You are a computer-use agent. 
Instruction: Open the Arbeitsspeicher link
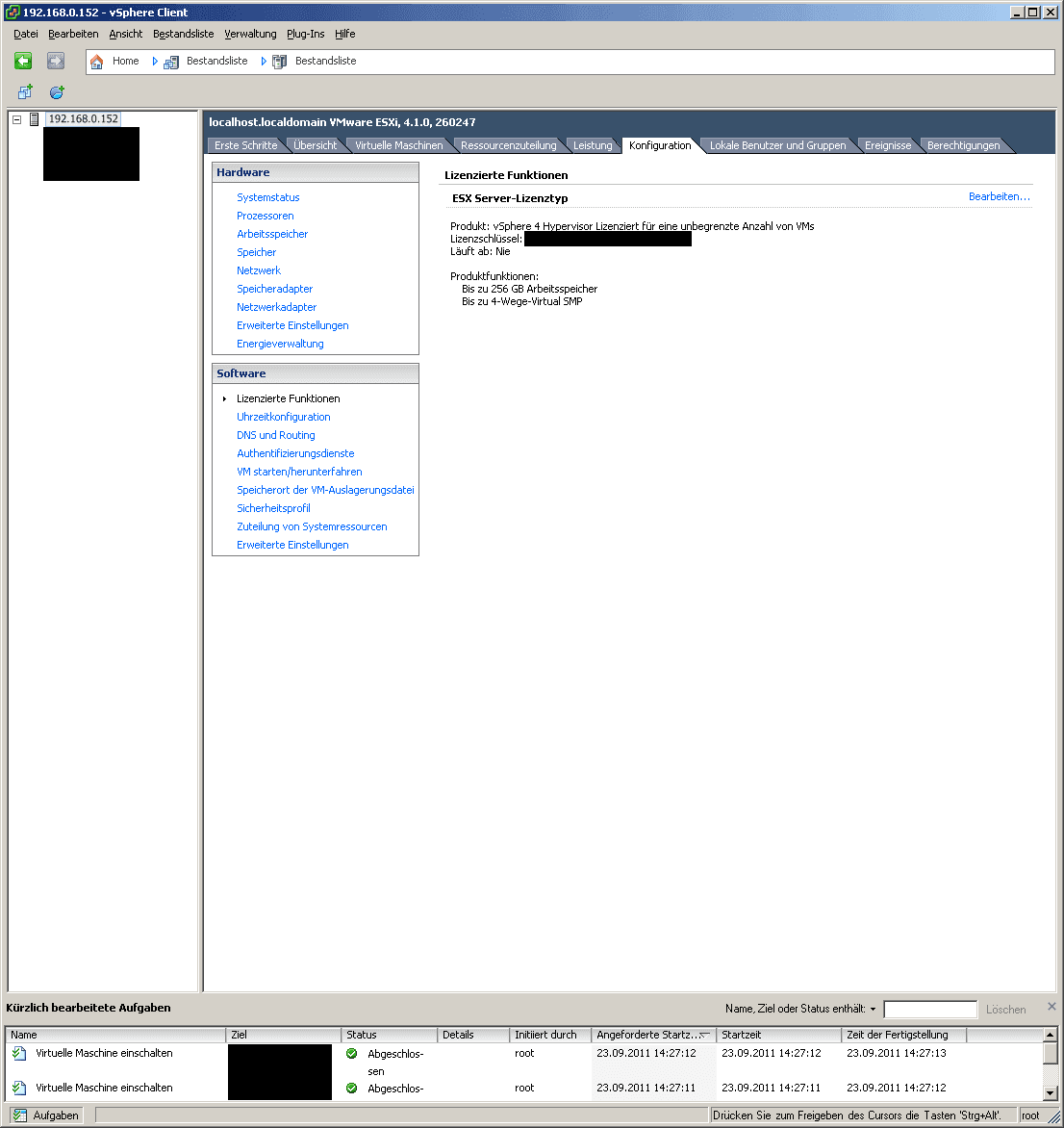[272, 234]
